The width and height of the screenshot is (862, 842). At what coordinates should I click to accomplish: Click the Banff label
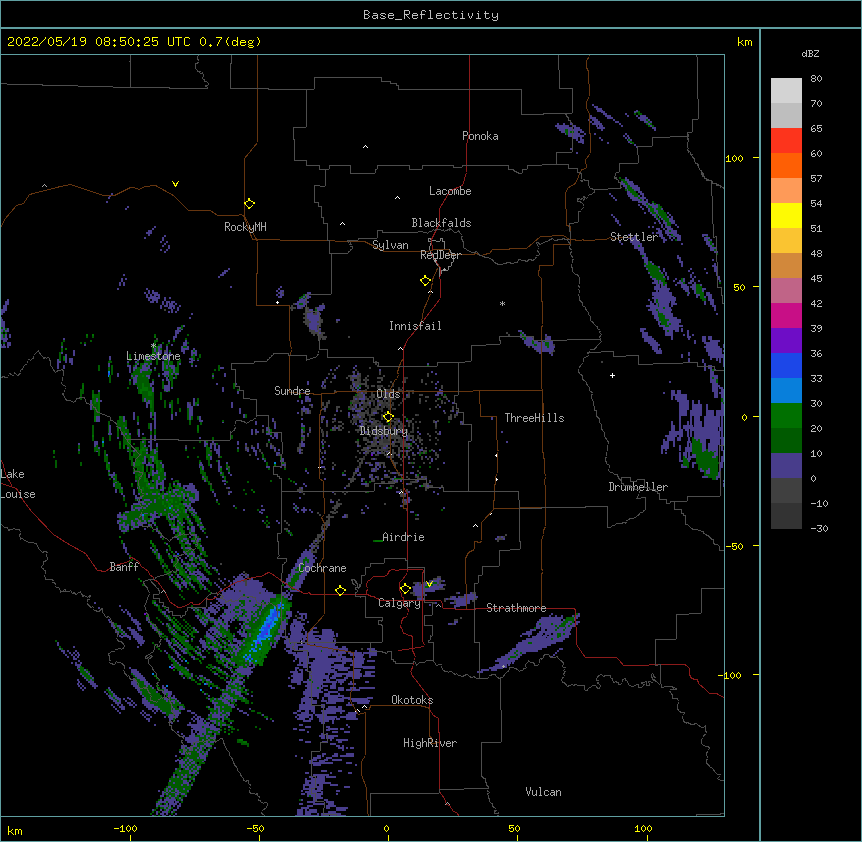(124, 567)
